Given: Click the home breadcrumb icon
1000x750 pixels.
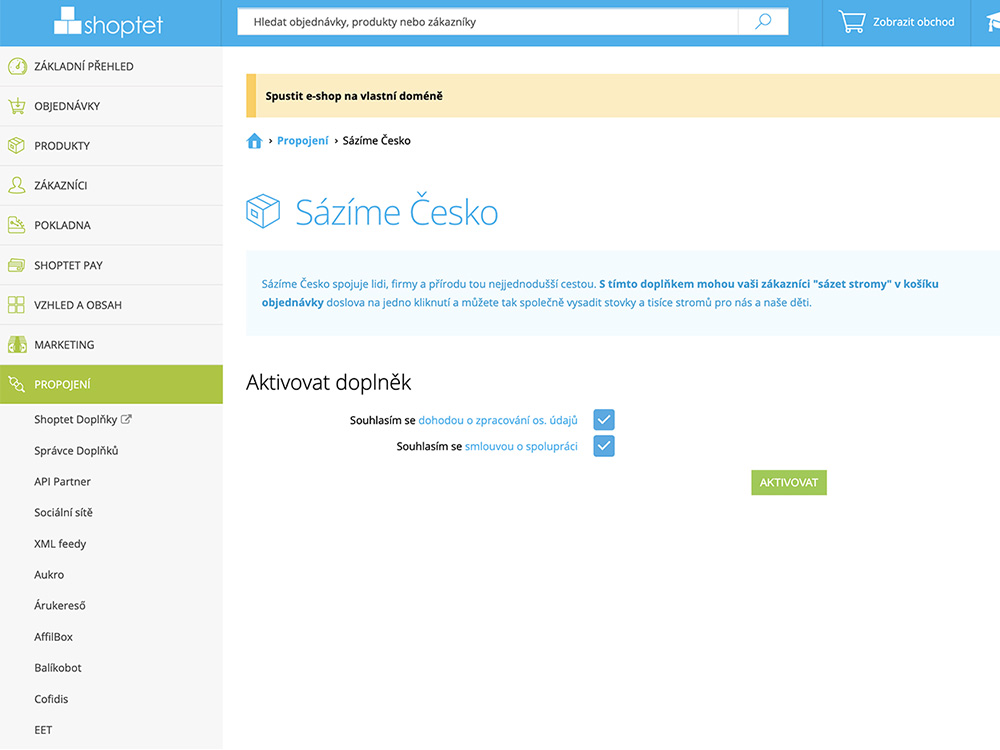Looking at the screenshot, I should point(254,140).
